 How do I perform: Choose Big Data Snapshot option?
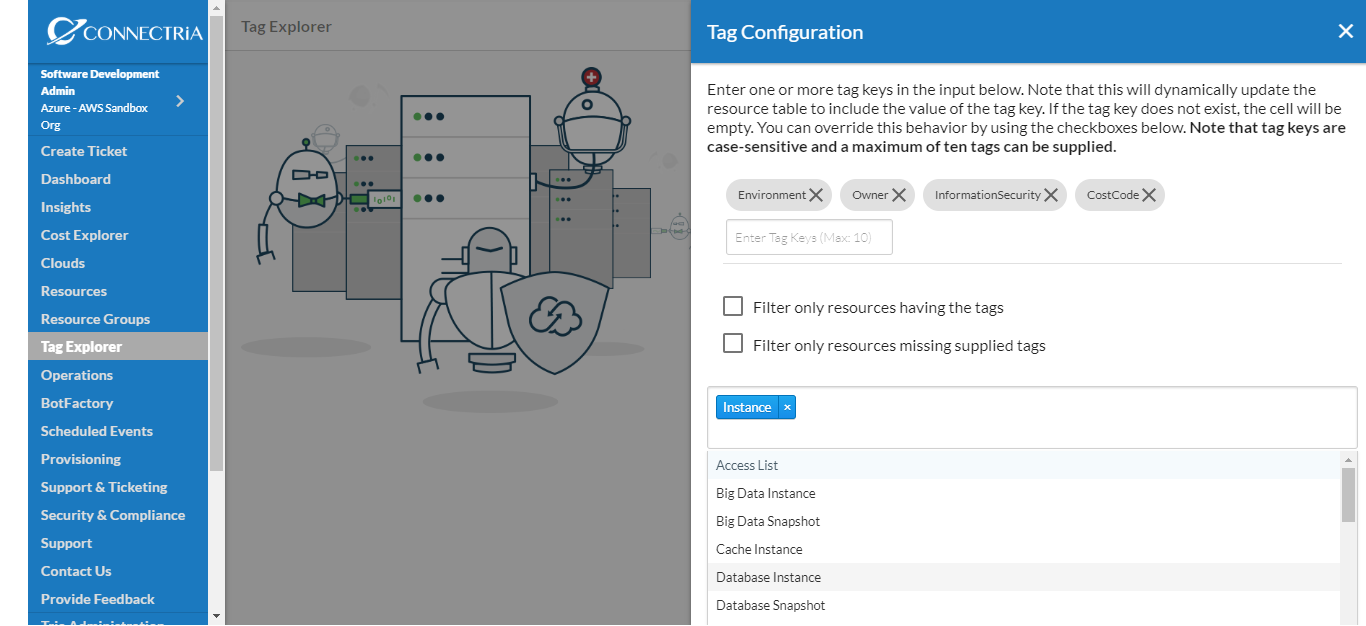pyautogui.click(x=1023, y=521)
